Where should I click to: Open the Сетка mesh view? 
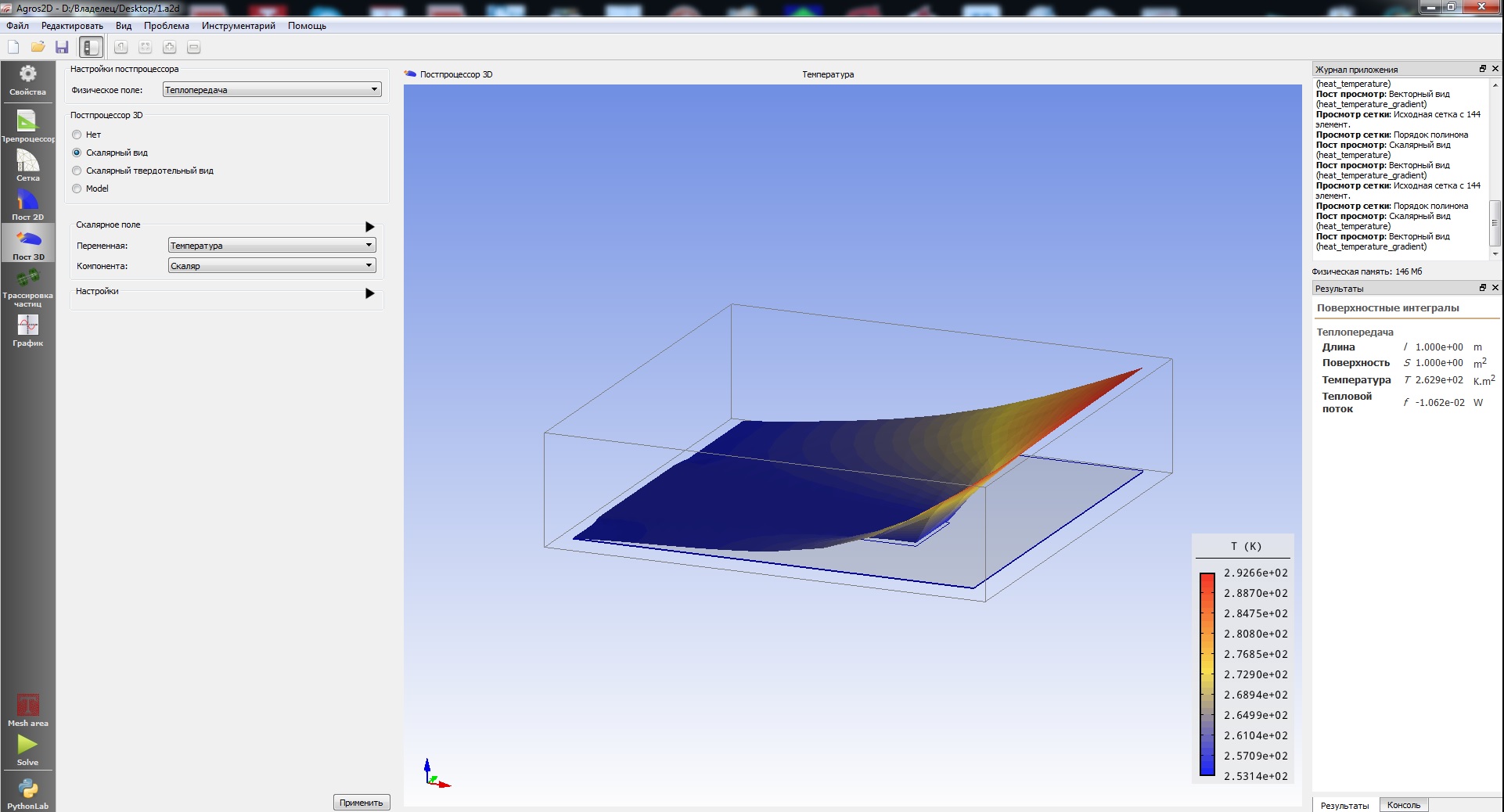click(27, 165)
